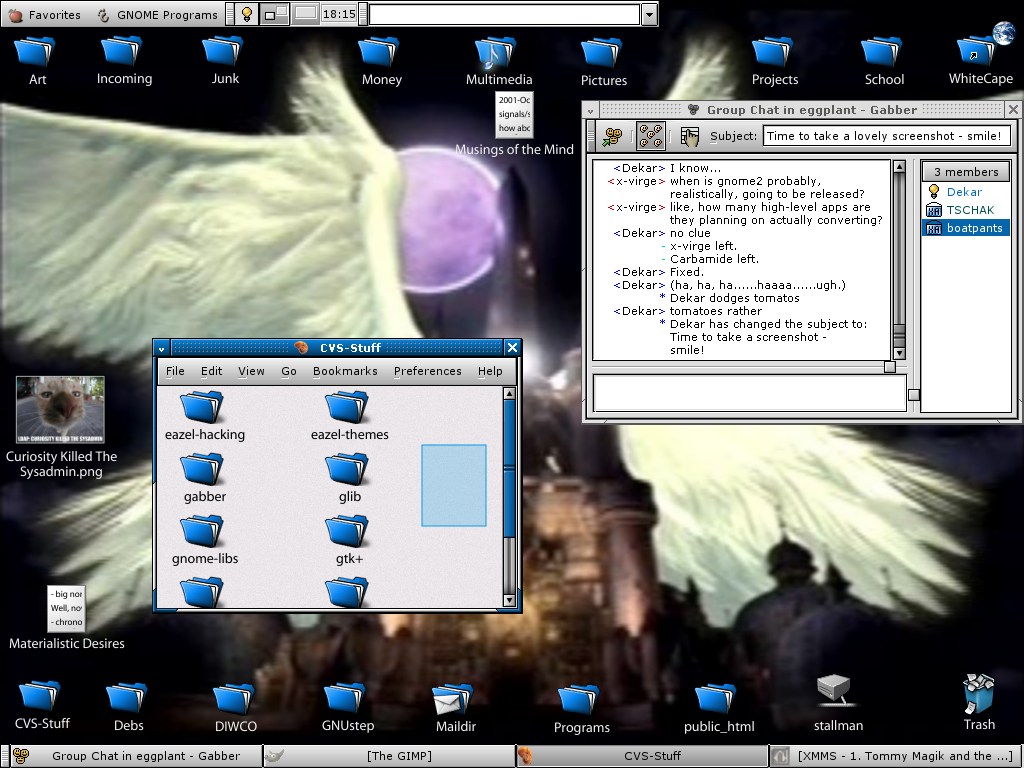Open the Multimedia desktop folder
The height and width of the screenshot is (768, 1024).
(x=498, y=61)
